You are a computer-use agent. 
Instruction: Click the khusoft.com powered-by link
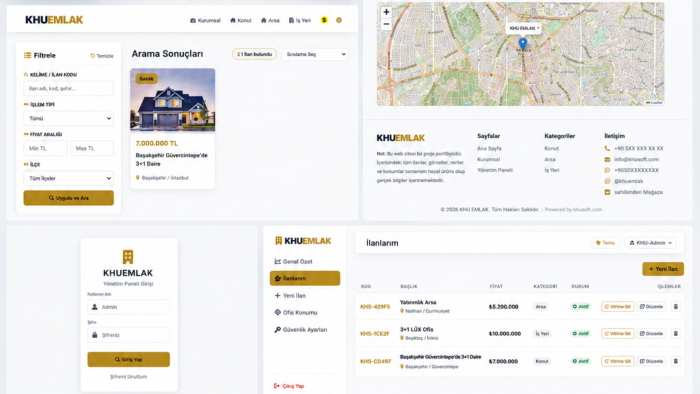[x=588, y=209]
